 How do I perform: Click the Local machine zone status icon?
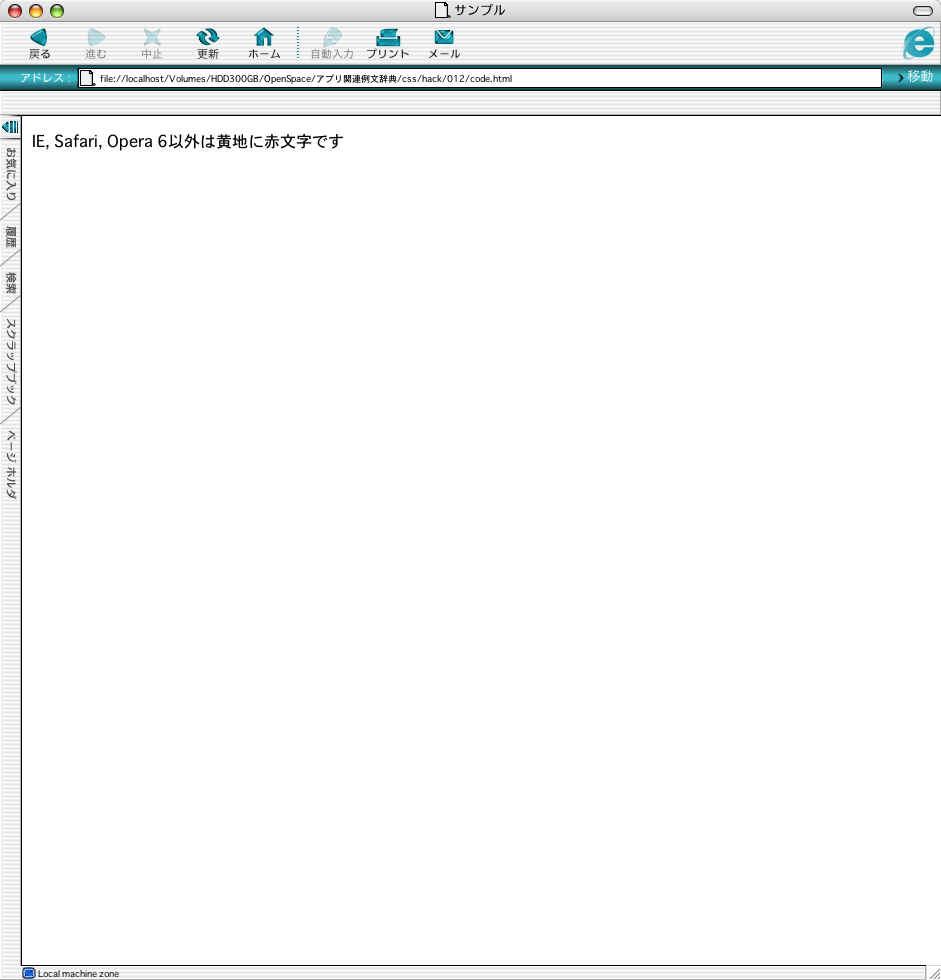29,973
